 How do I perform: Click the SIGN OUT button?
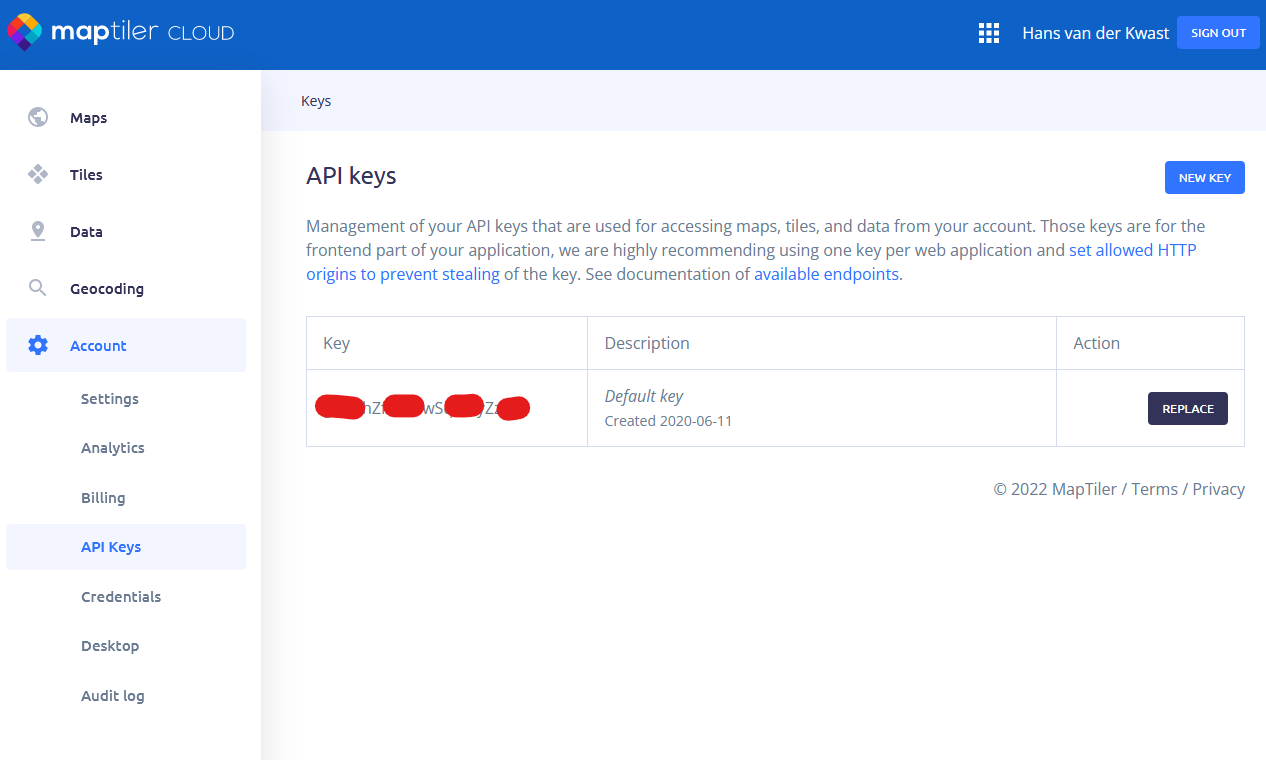(x=1218, y=33)
